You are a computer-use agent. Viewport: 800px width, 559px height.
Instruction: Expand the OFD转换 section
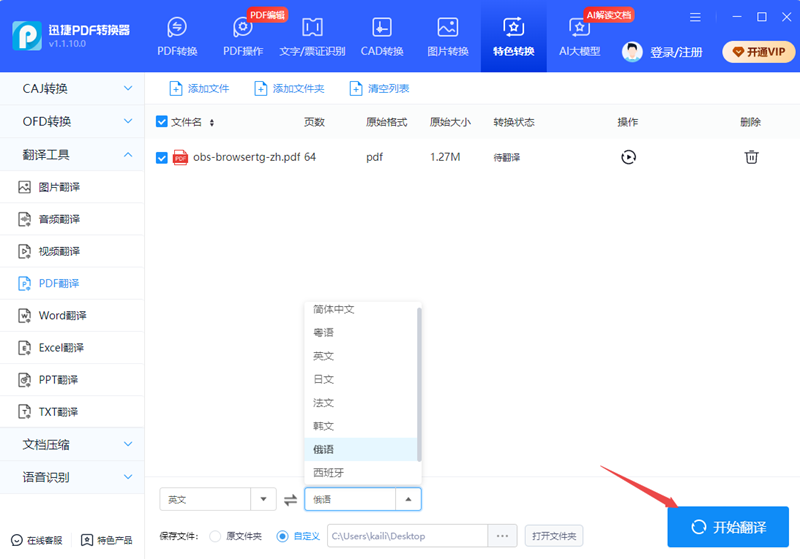pos(72,121)
